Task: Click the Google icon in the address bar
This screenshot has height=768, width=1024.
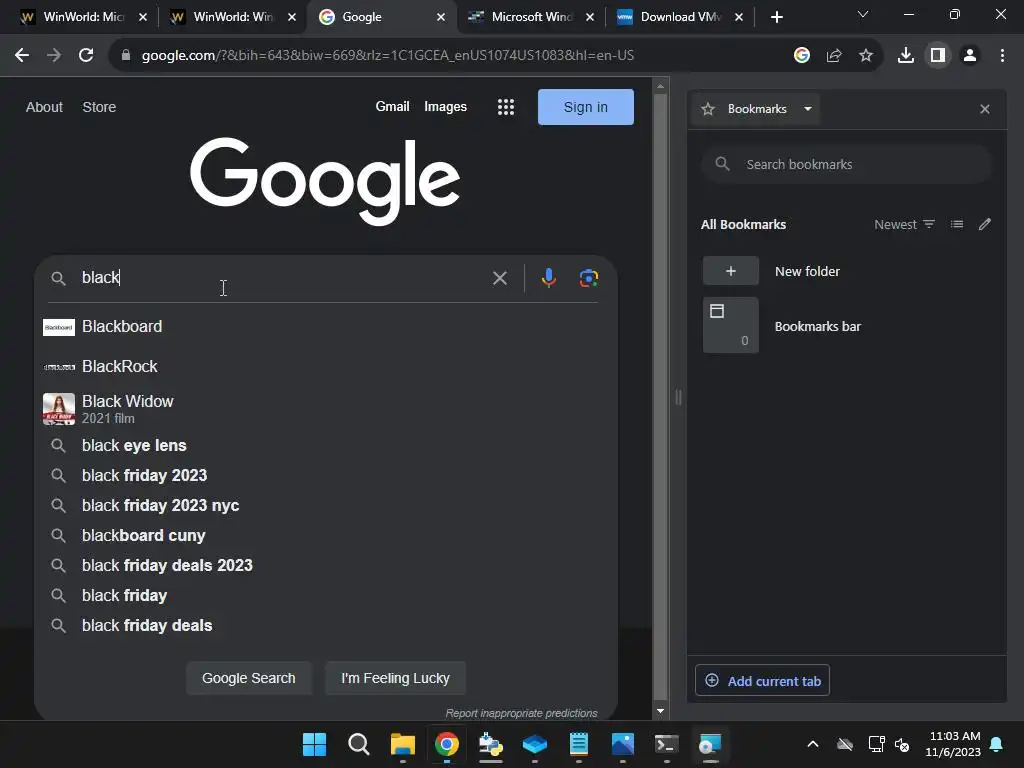Action: click(x=802, y=56)
